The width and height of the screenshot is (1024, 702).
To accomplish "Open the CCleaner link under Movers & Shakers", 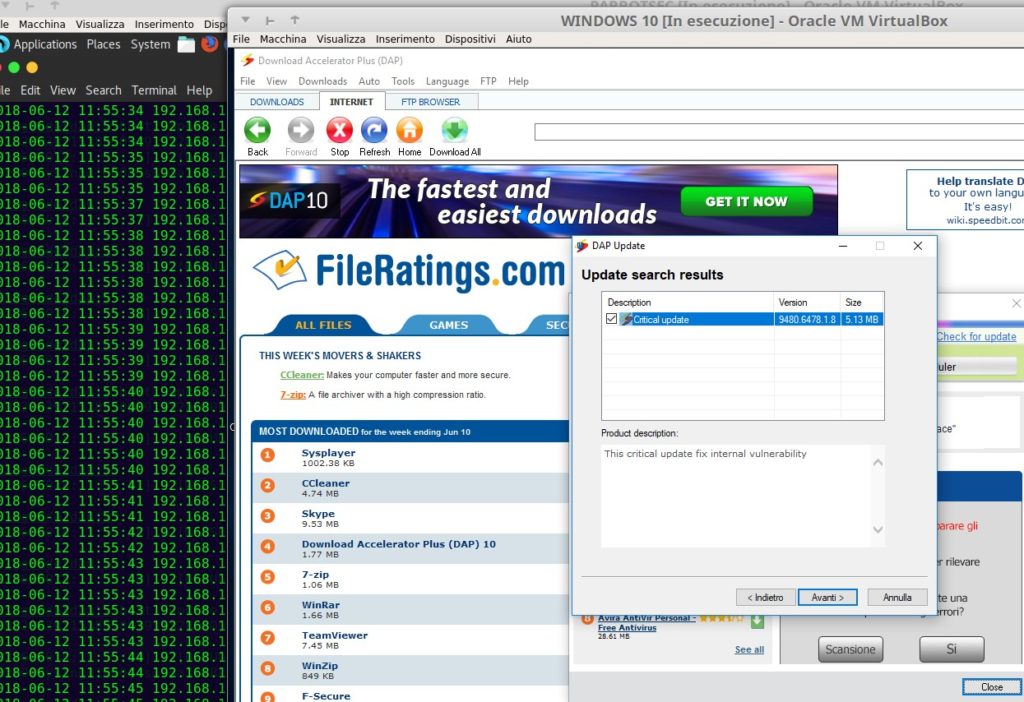I will (302, 375).
